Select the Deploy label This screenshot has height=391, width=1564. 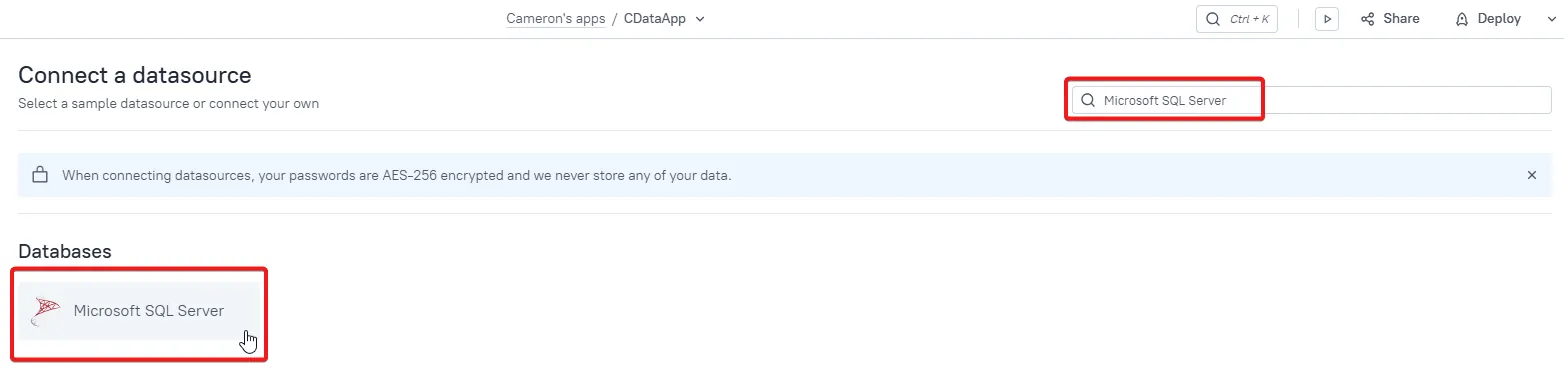coord(1498,19)
